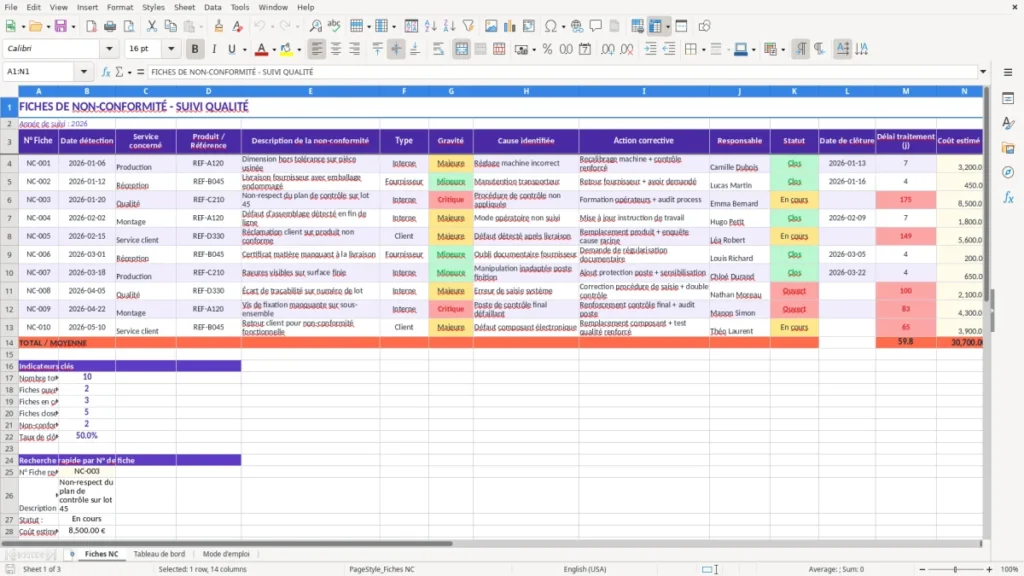Viewport: 1024px width, 576px height.
Task: Format as date icon
Action: click(x=585, y=49)
